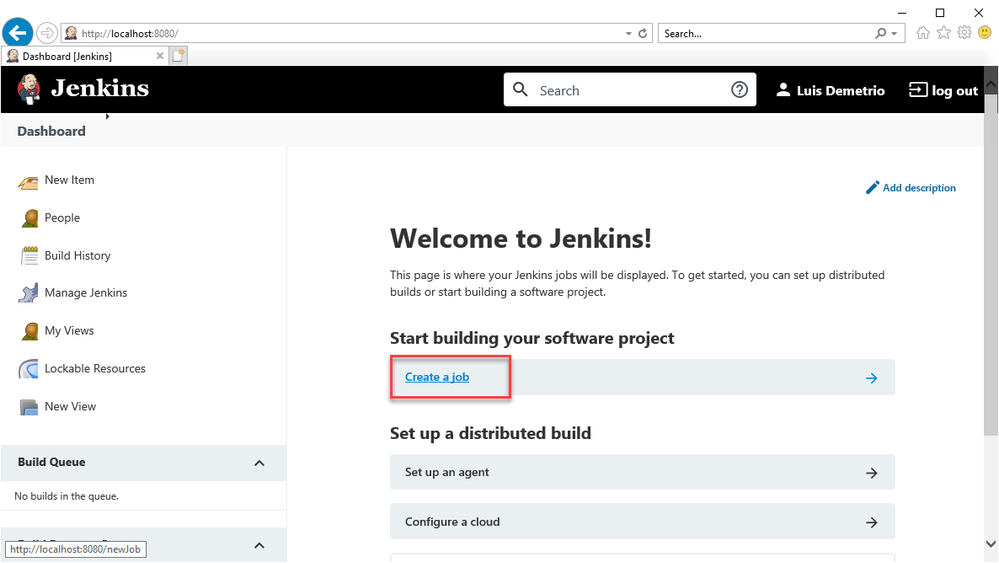This screenshot has height=563, width=999.
Task: Click the Jenkins title text in header
Action: pos(100,88)
